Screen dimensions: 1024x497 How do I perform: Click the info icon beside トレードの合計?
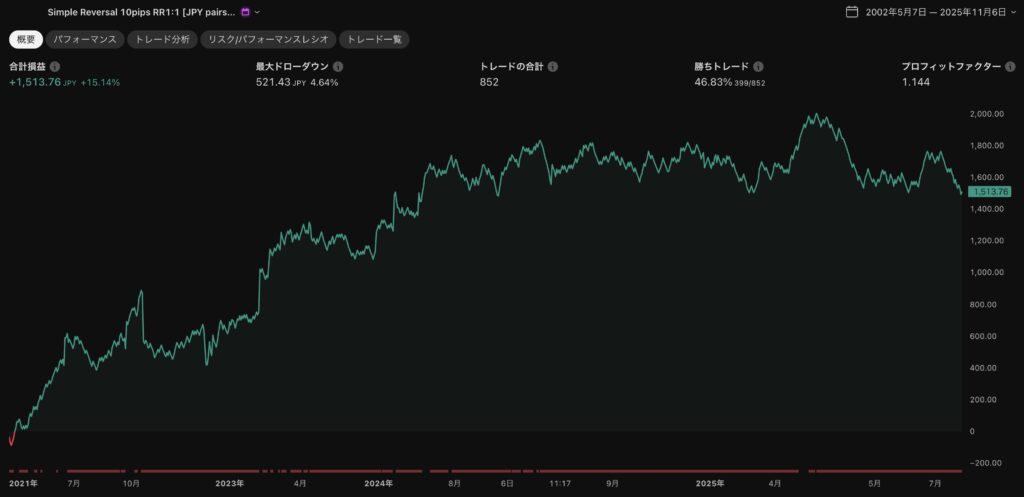click(553, 67)
